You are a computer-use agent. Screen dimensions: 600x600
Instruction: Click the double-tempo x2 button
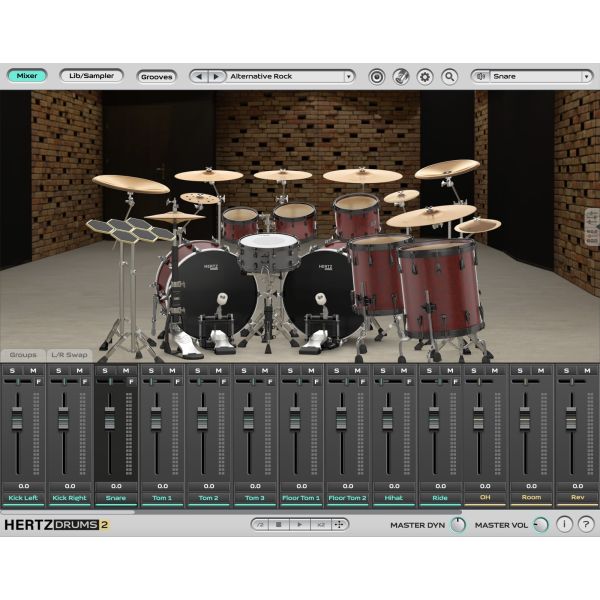(320, 525)
